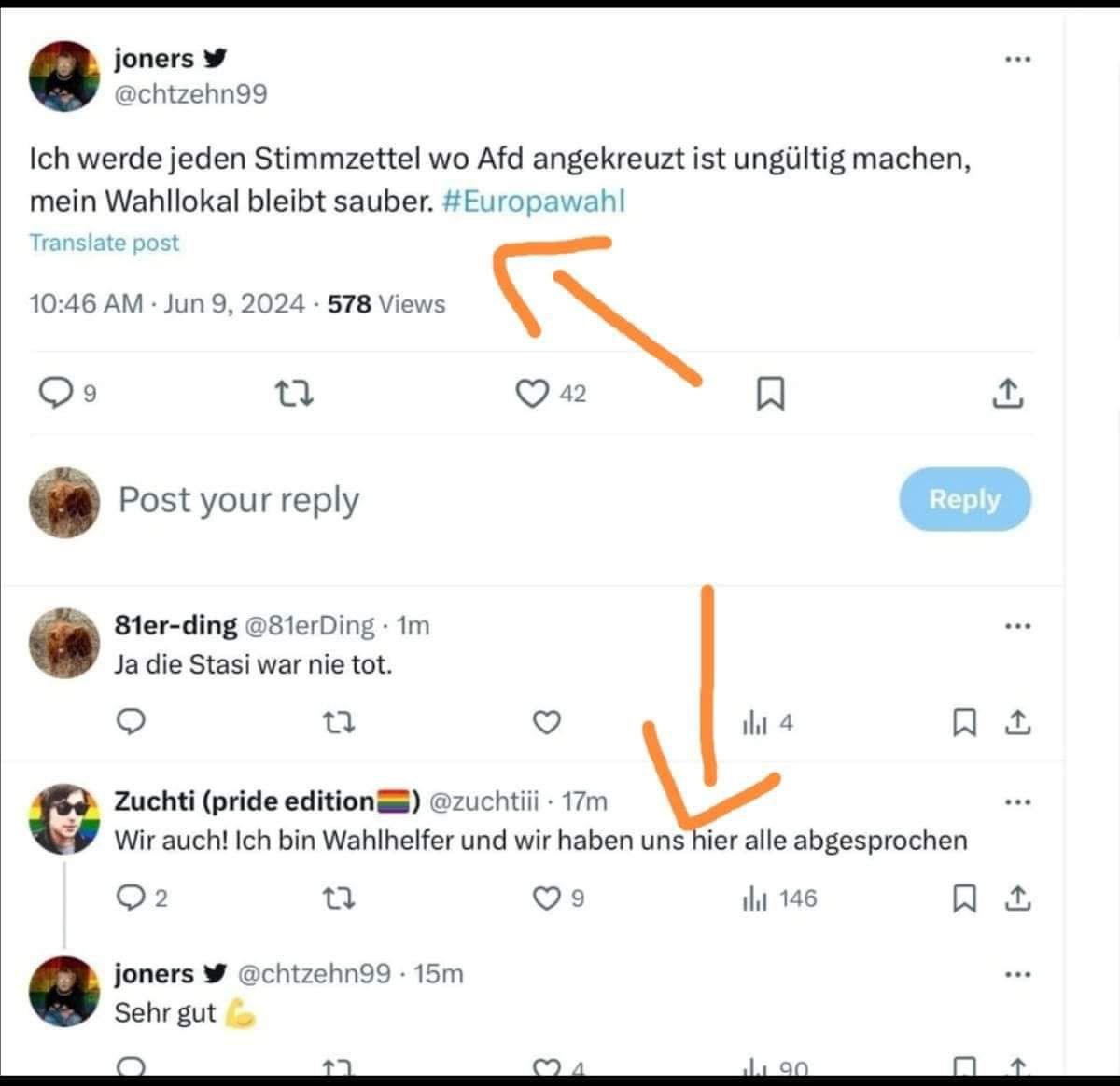The height and width of the screenshot is (1086, 1120).
Task: Click the blue Reply button
Action: point(965,499)
